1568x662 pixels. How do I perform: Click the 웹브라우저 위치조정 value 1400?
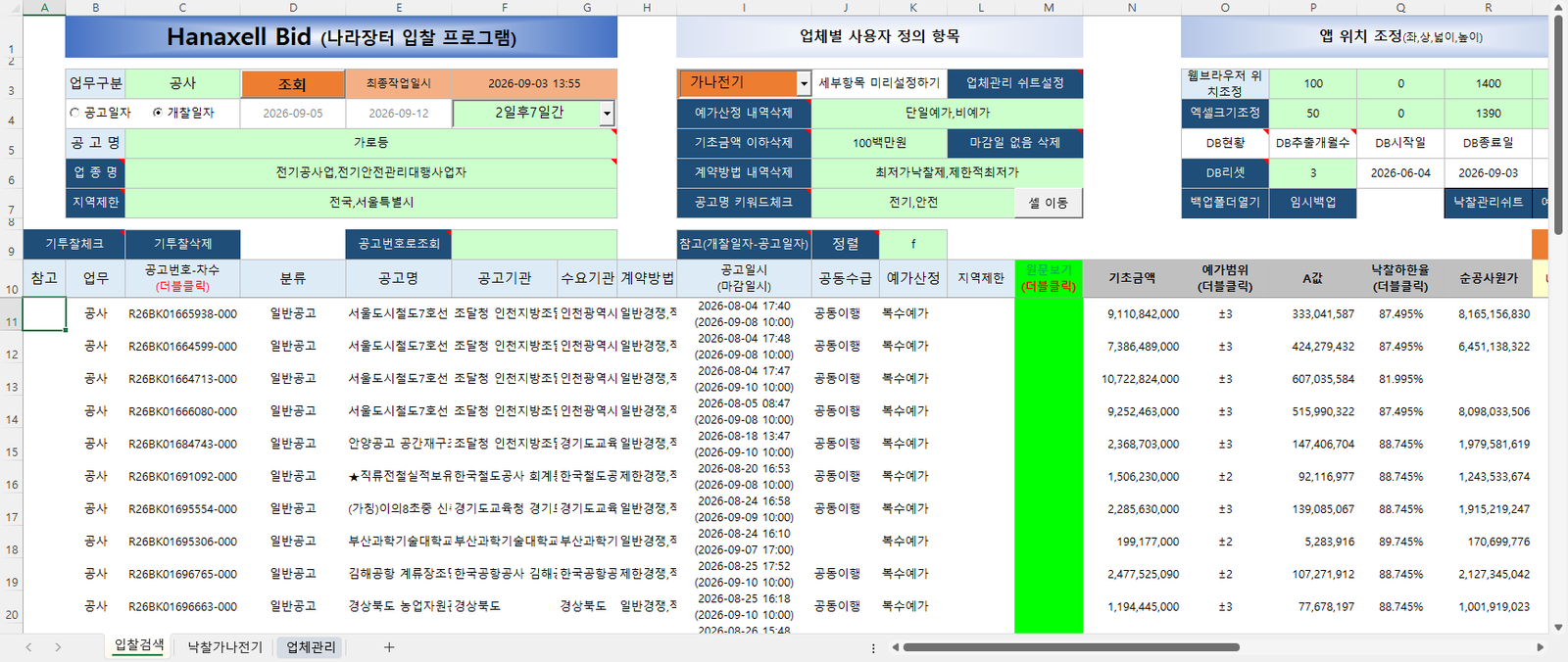[1488, 83]
